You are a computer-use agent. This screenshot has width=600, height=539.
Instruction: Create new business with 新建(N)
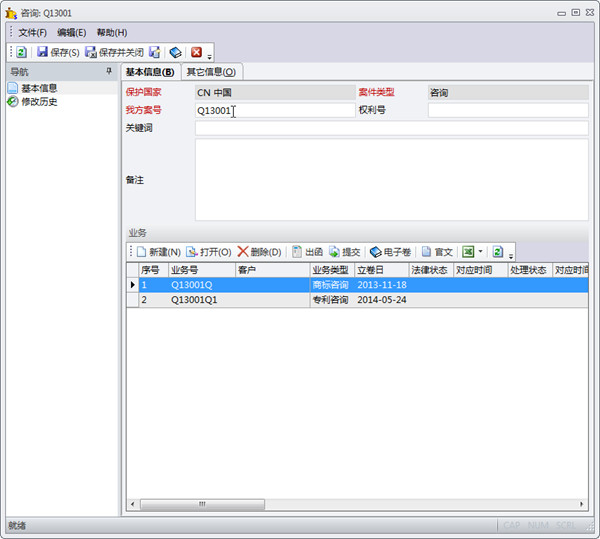click(x=159, y=252)
